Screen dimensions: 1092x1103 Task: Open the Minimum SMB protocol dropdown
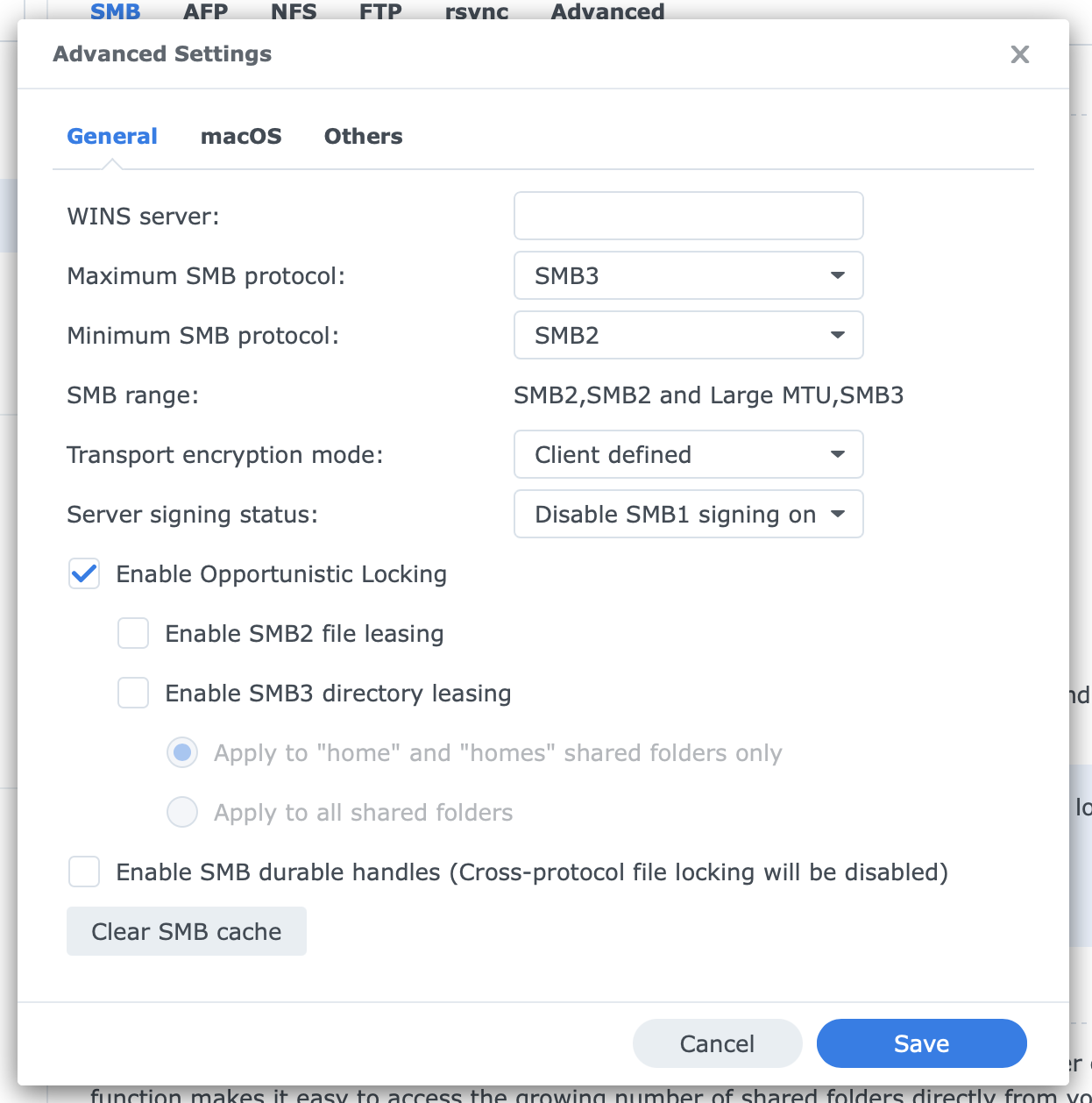[x=688, y=335]
